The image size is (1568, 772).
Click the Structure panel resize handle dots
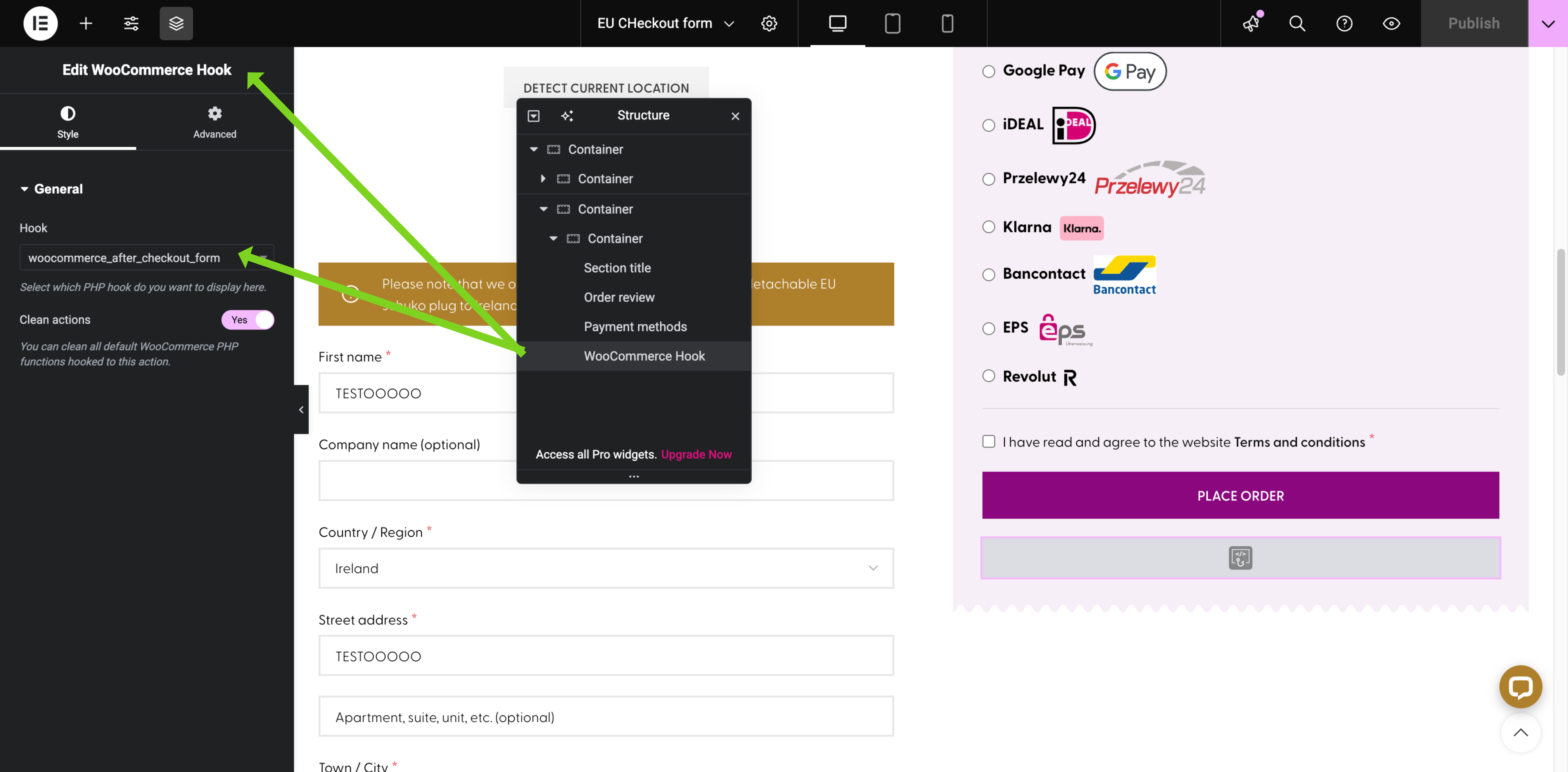634,476
